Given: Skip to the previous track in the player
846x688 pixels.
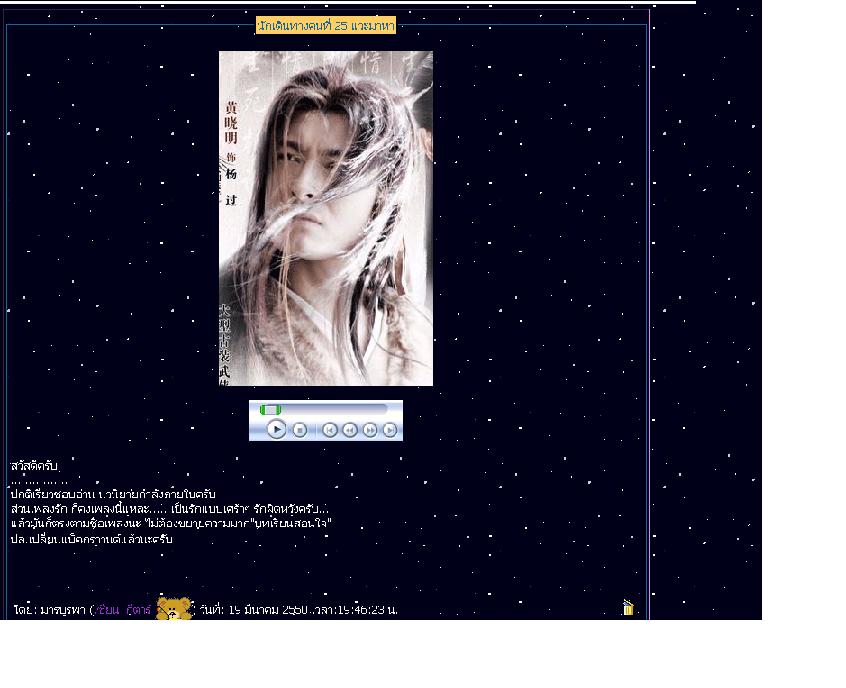Looking at the screenshot, I should pyautogui.click(x=330, y=430).
